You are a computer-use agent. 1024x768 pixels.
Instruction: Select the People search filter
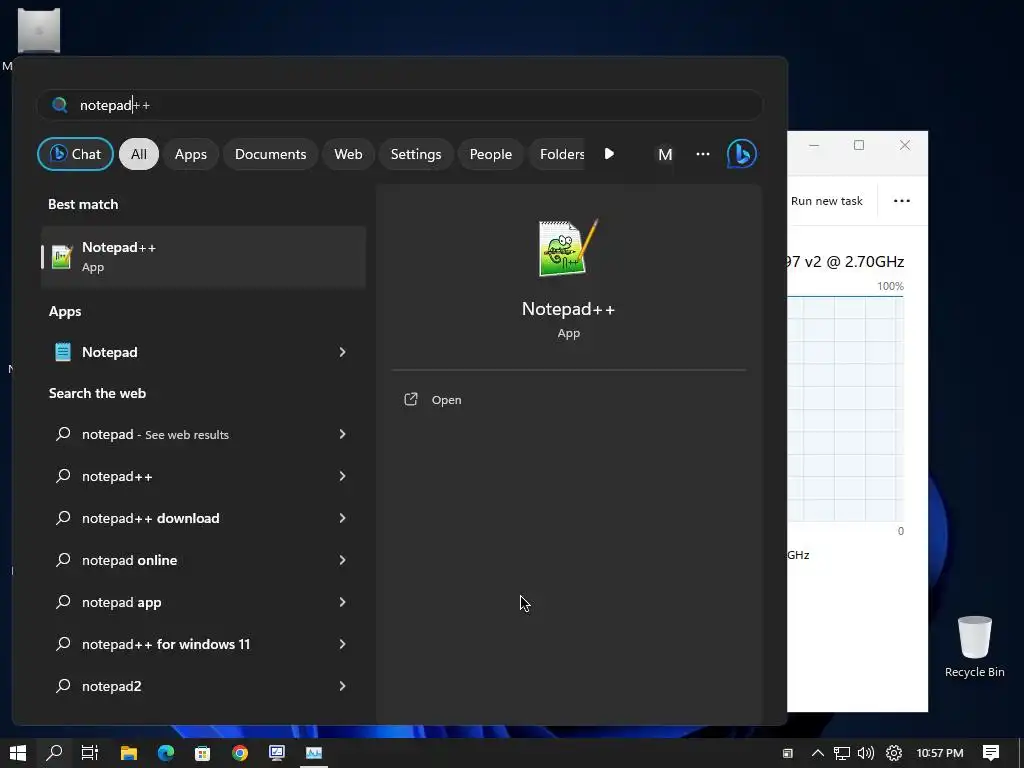click(x=490, y=154)
